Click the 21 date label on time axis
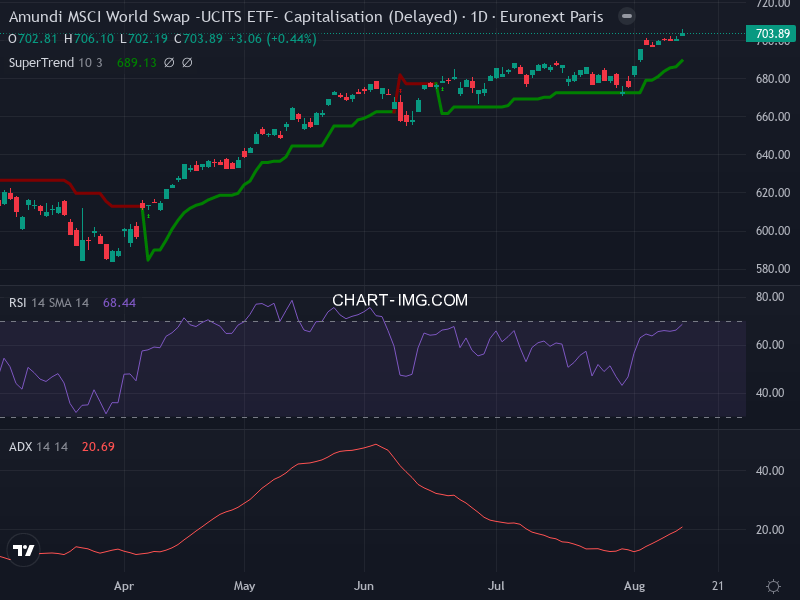800x600 pixels. [x=718, y=586]
